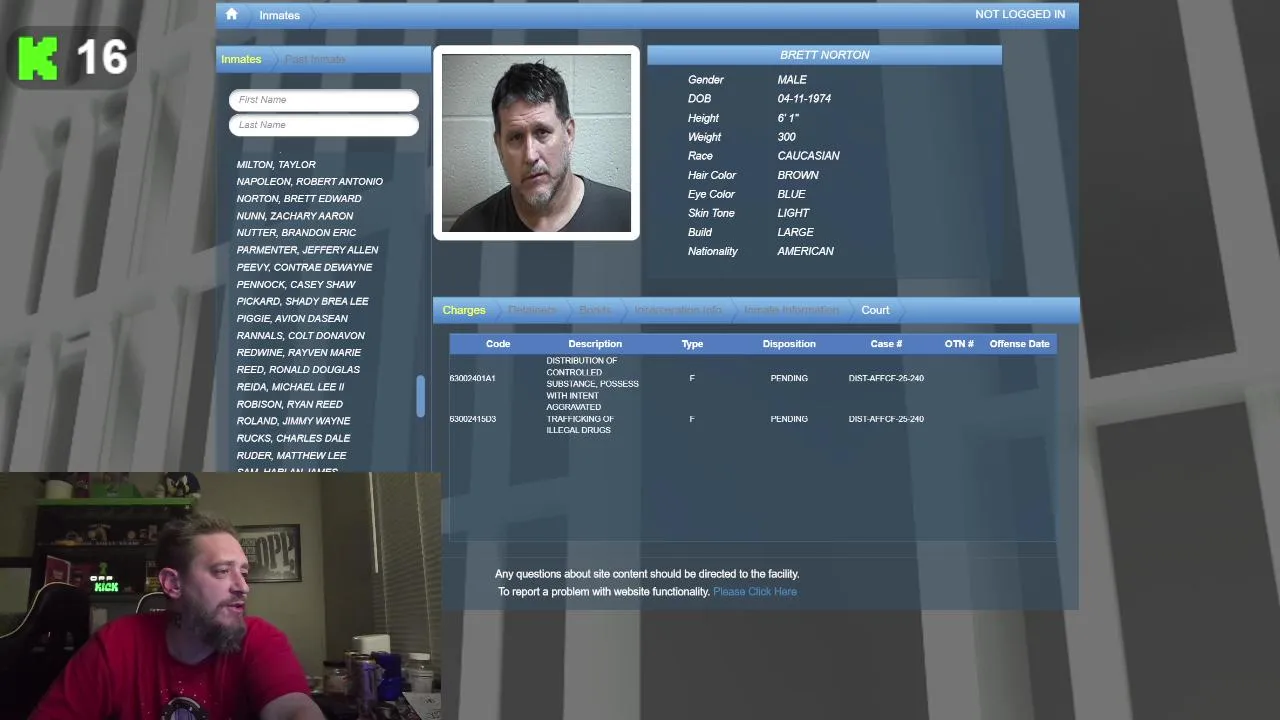Screen dimensions: 1280x720
Task: Select inmate REED, RONALD DOUGLAS
Action: click(298, 370)
